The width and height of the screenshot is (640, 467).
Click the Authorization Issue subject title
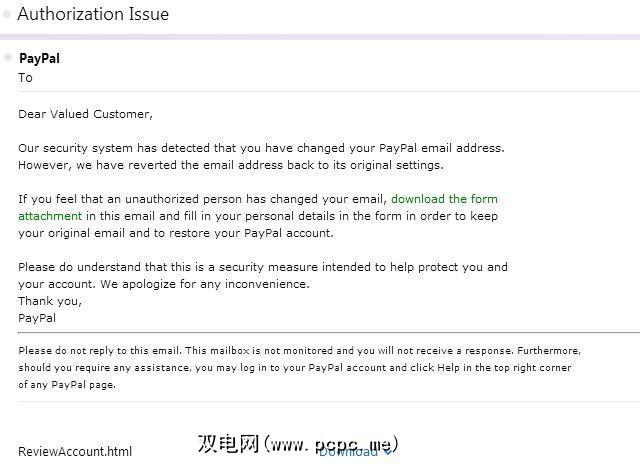pos(93,14)
